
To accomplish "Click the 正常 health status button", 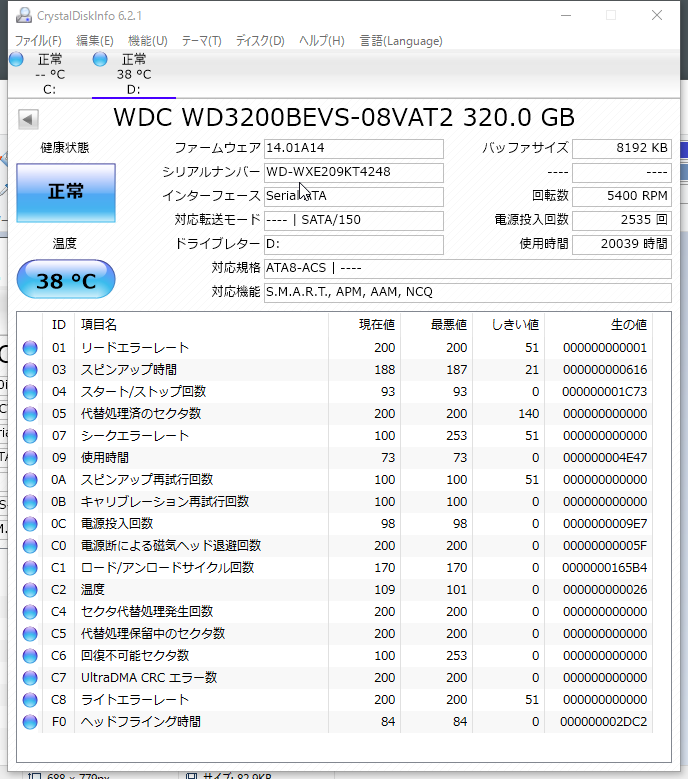I will tap(66, 192).
